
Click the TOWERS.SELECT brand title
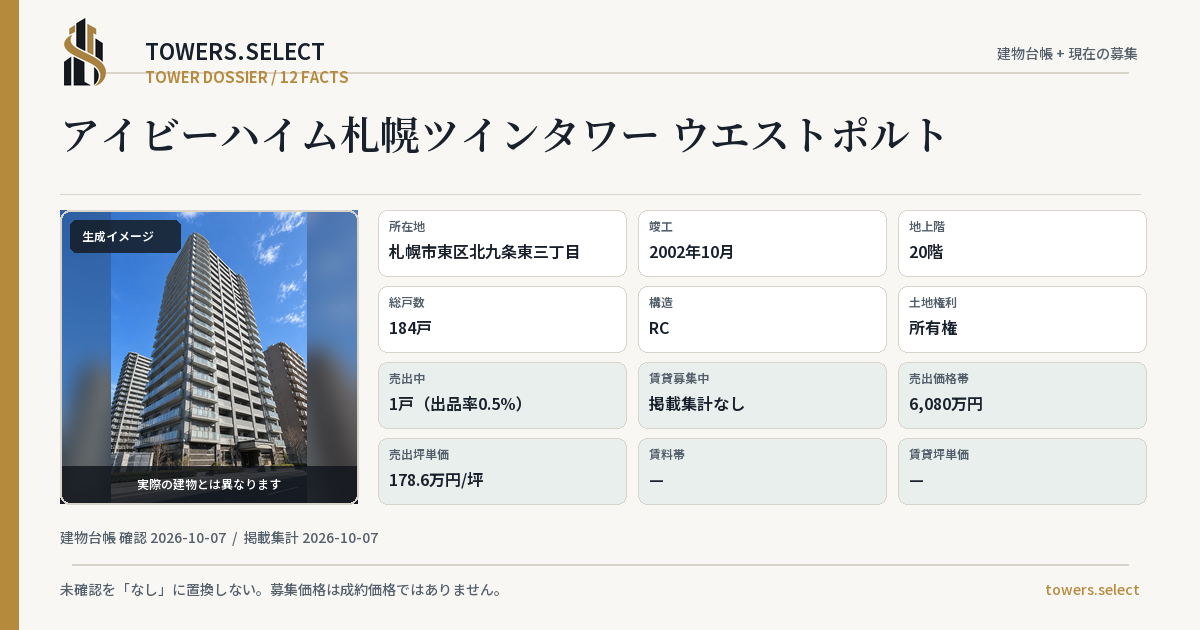pyautogui.click(x=235, y=52)
